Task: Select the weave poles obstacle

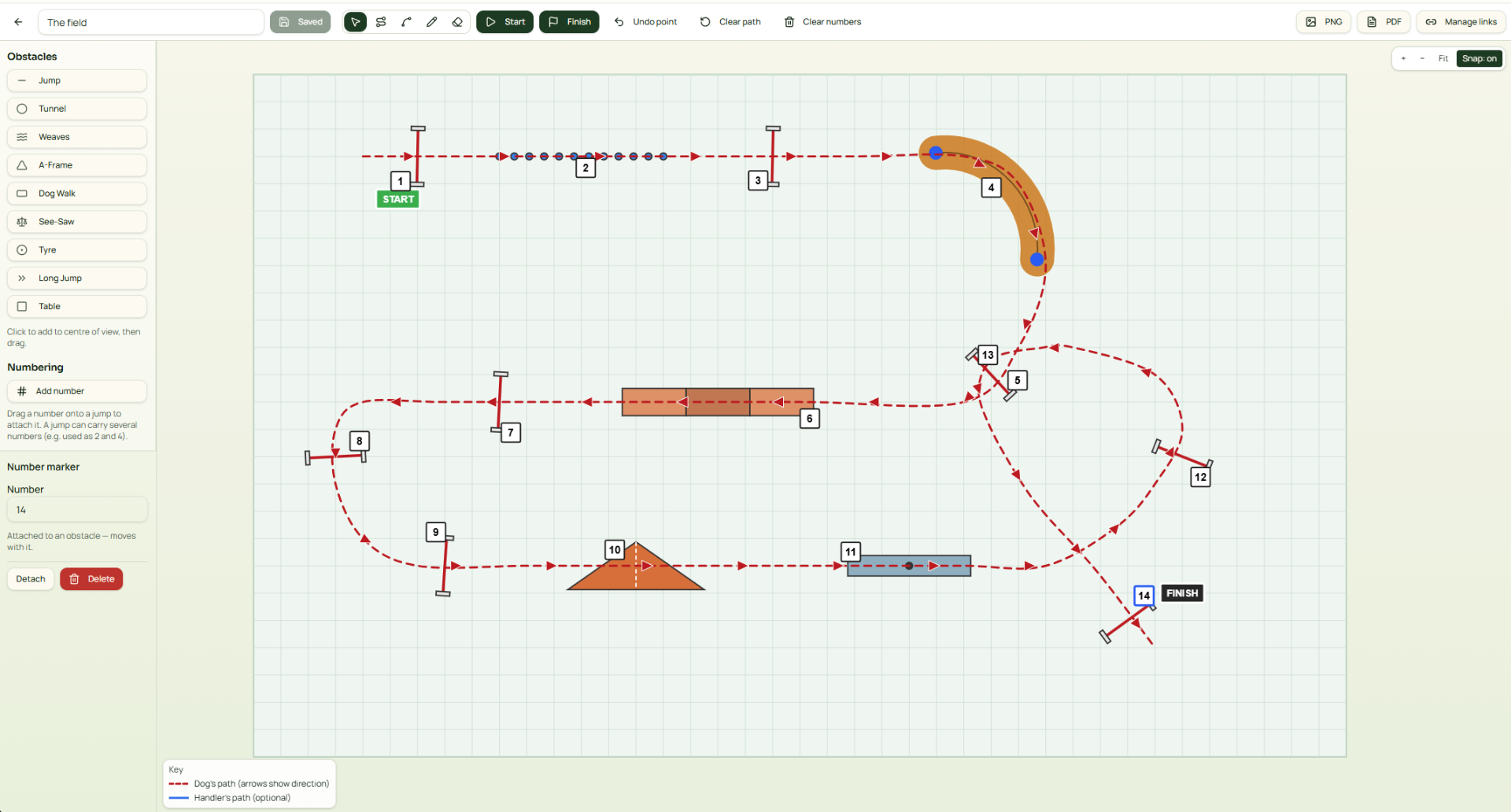Action: click(582, 156)
